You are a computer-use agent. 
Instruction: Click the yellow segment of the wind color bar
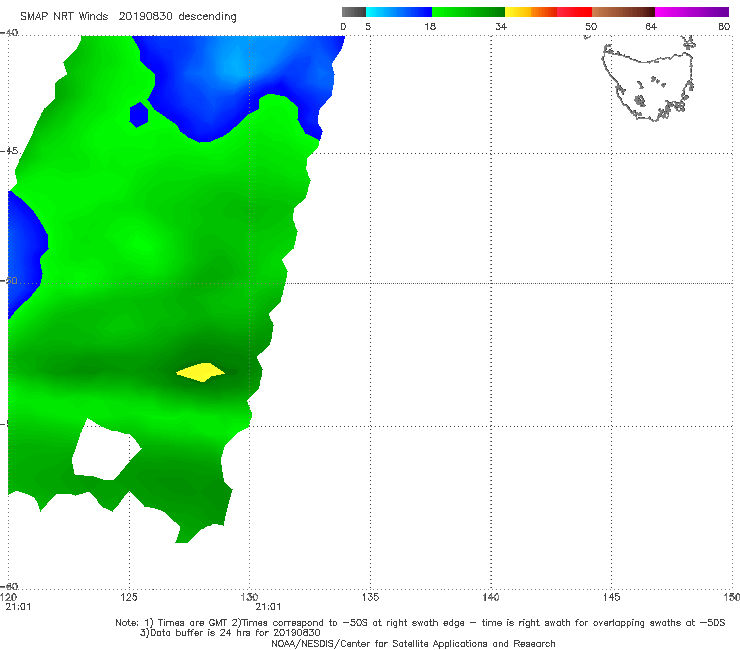click(x=518, y=12)
